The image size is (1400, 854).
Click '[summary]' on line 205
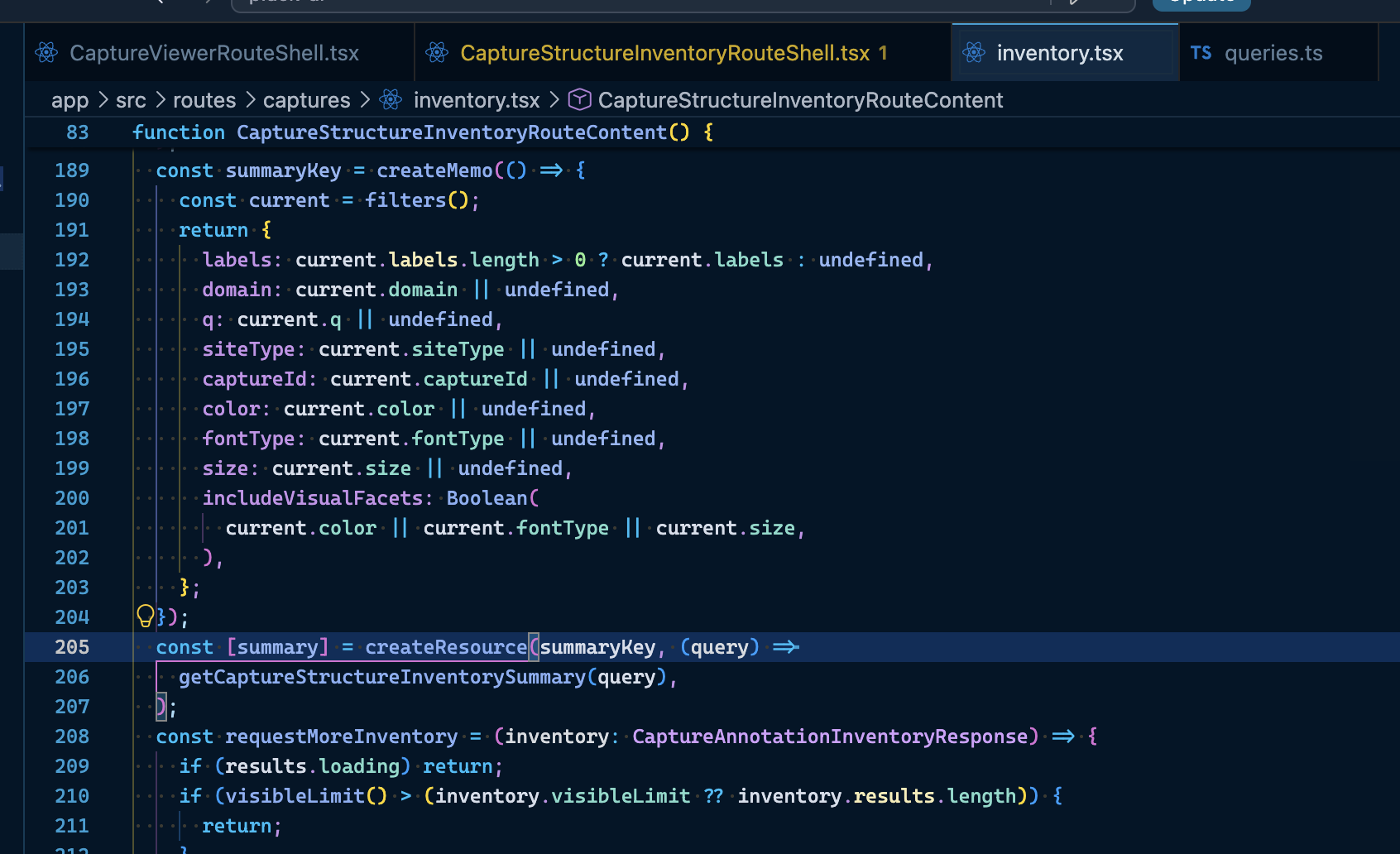pos(277,647)
